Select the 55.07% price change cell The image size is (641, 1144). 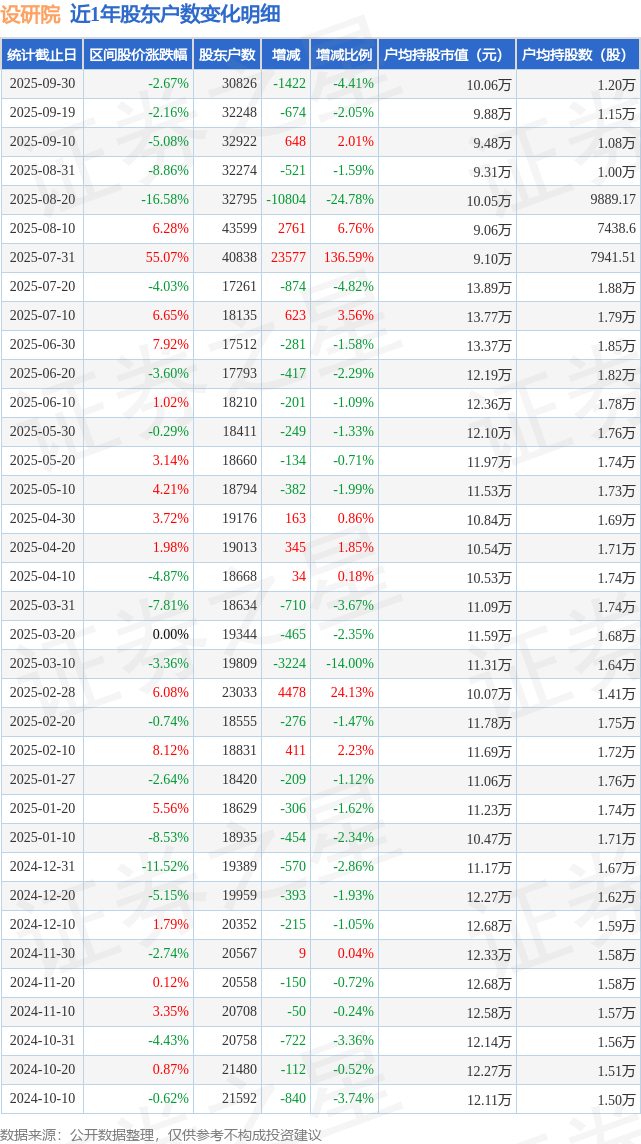point(167,258)
